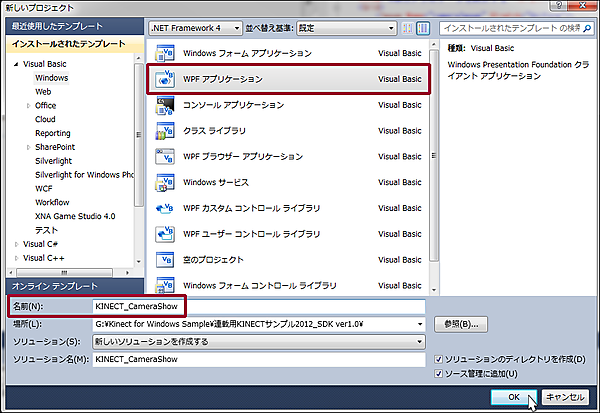Select Silverlight for Windows Phone tree item

point(84,175)
